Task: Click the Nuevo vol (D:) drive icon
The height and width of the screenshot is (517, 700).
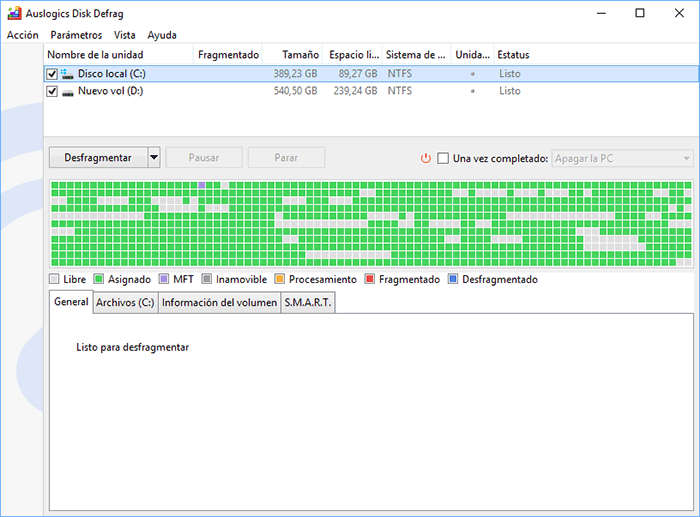Action: [67, 92]
